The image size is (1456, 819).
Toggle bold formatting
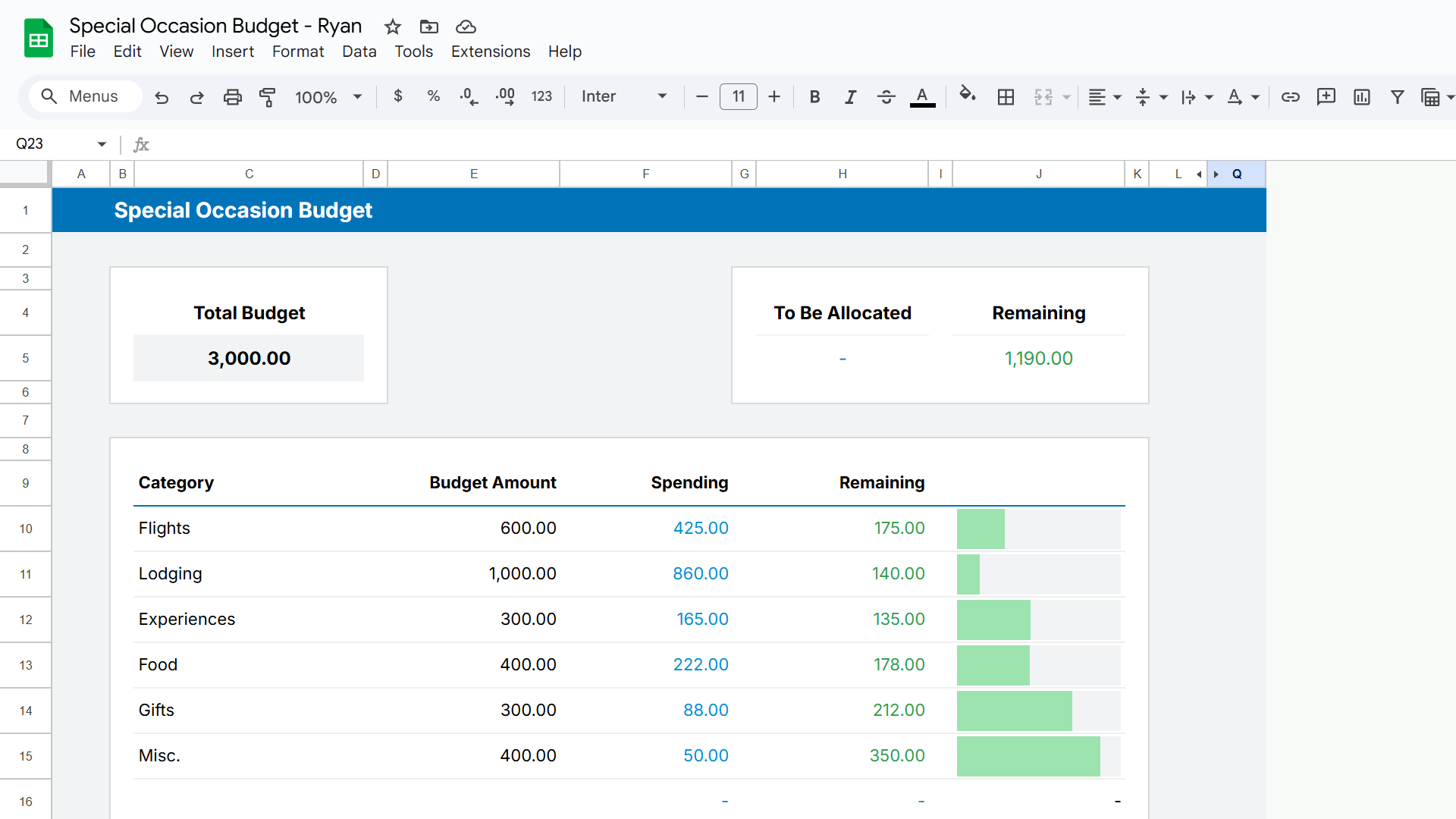[x=814, y=97]
